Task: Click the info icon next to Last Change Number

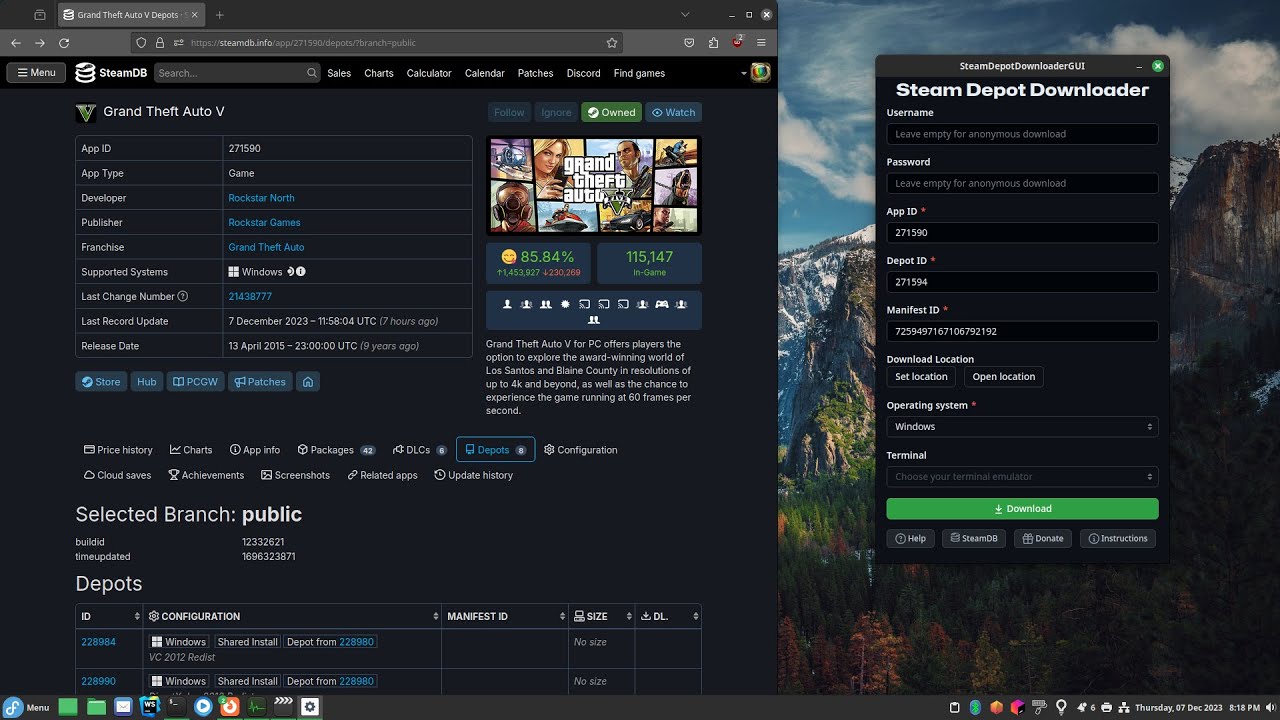Action: (183, 297)
